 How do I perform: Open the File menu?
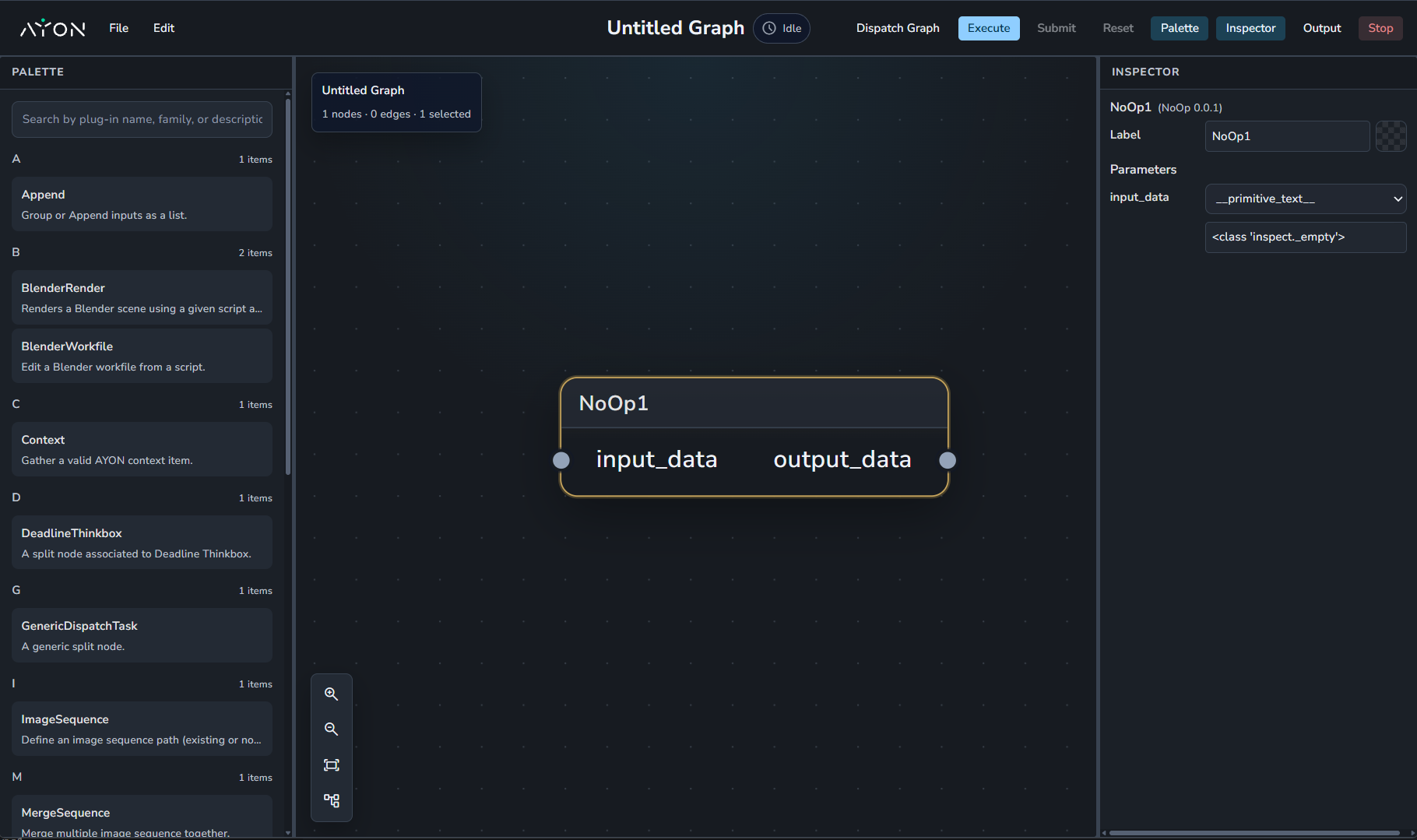tap(118, 28)
